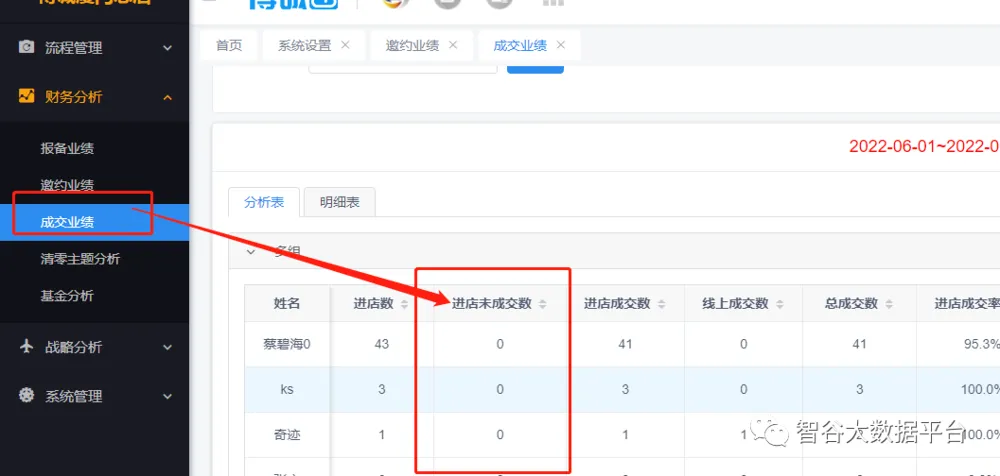Click the 战略分析 airplane icon in sidebar
Image resolution: width=1000 pixels, height=476 pixels.
coord(27,347)
